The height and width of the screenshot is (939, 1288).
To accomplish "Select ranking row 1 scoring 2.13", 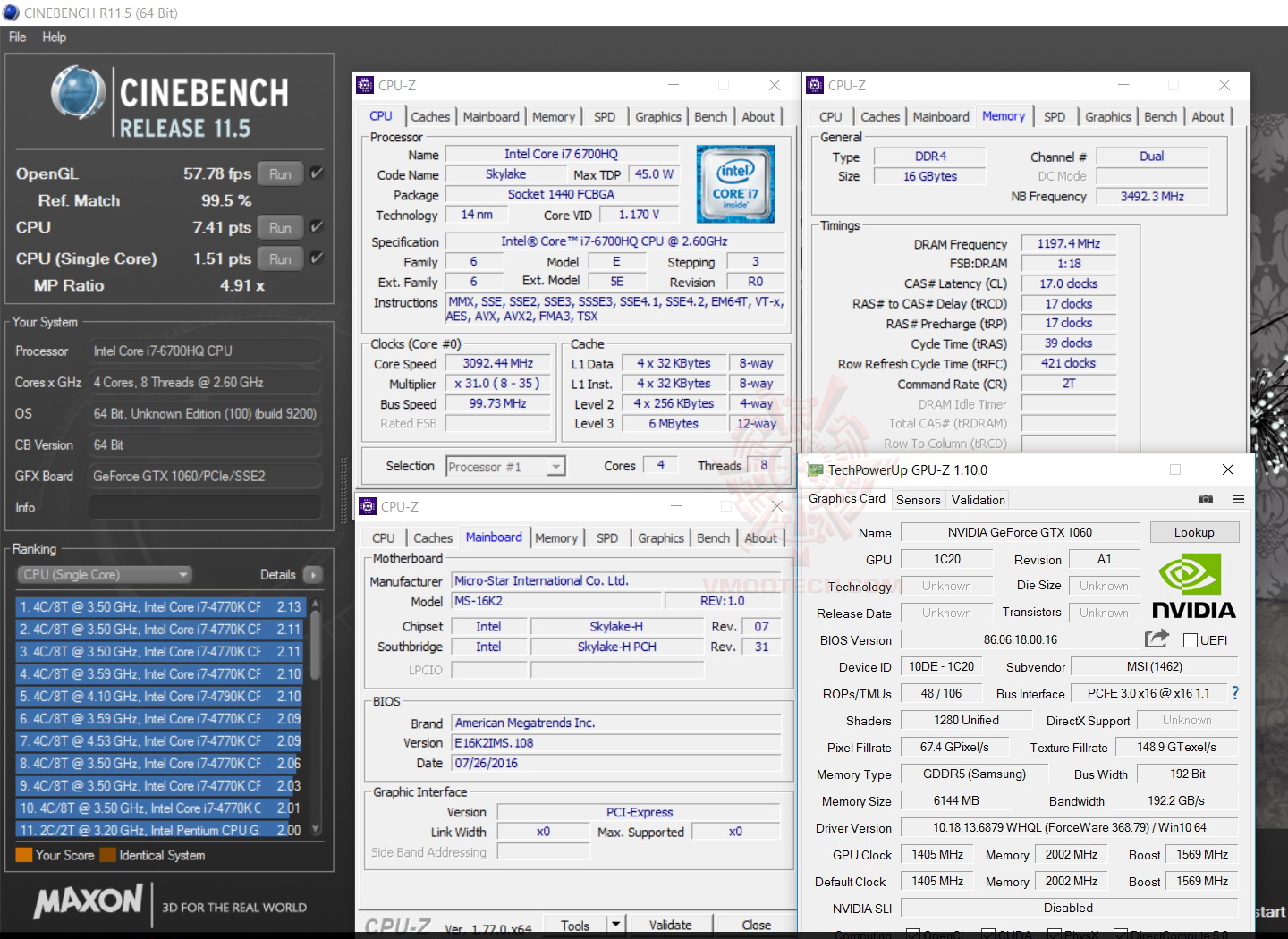I will tap(161, 607).
